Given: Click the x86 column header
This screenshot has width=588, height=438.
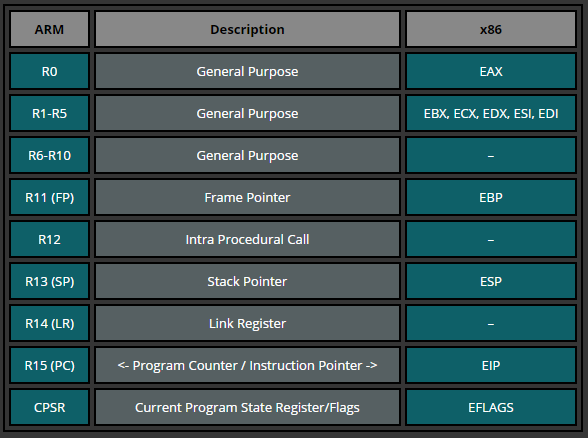Looking at the screenshot, I should 491,29.
